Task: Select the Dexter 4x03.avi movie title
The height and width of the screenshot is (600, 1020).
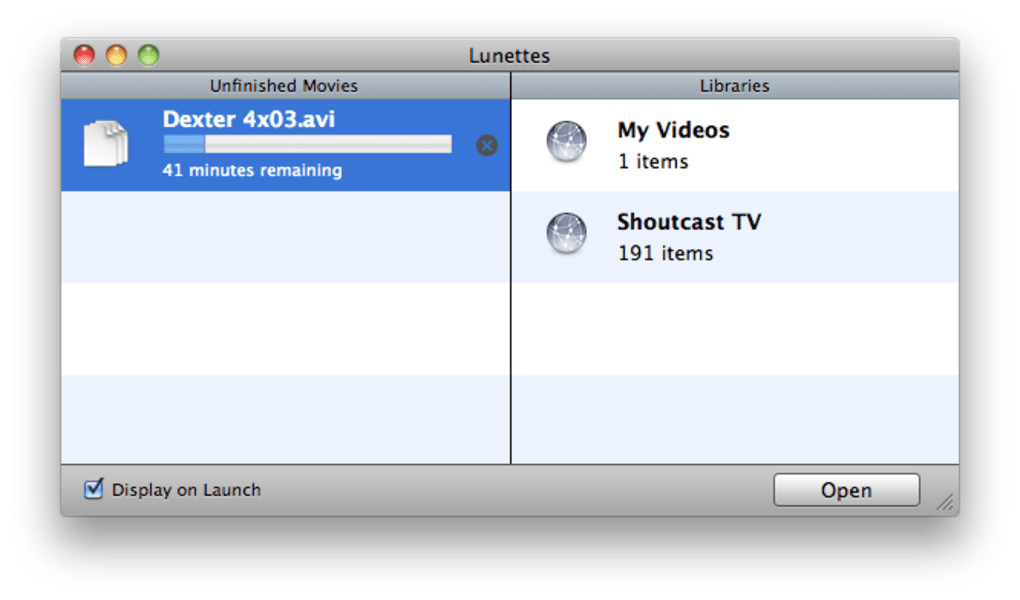Action: [x=249, y=120]
